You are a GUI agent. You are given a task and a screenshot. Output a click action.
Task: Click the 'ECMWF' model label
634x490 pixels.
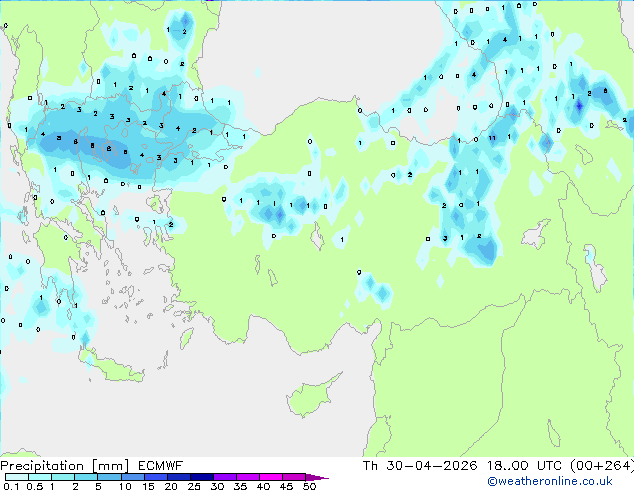coord(161,466)
